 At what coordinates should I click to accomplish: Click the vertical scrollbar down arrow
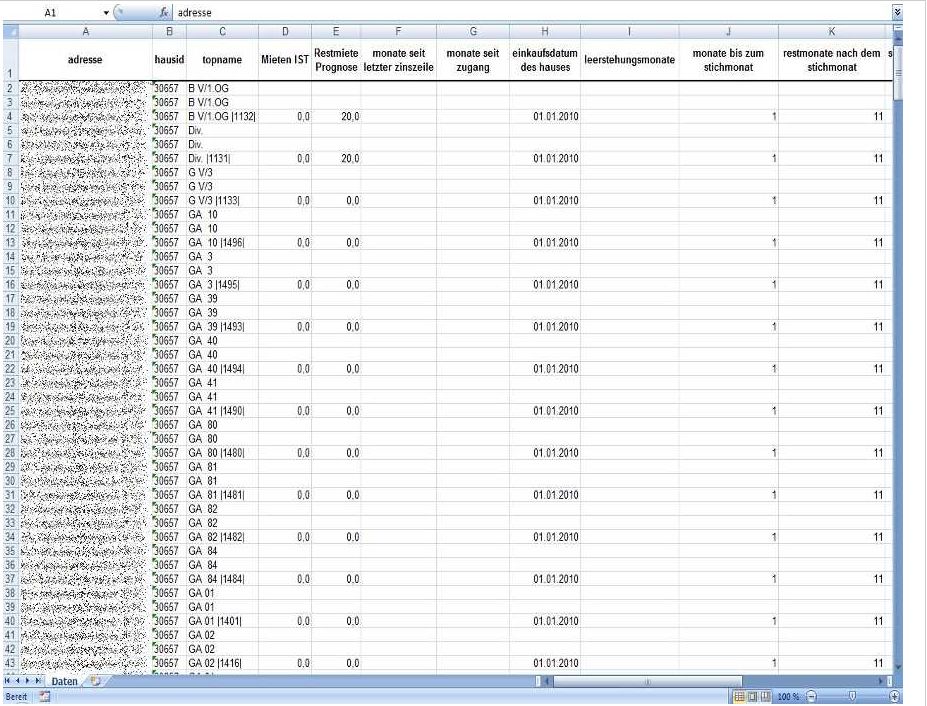click(x=898, y=668)
